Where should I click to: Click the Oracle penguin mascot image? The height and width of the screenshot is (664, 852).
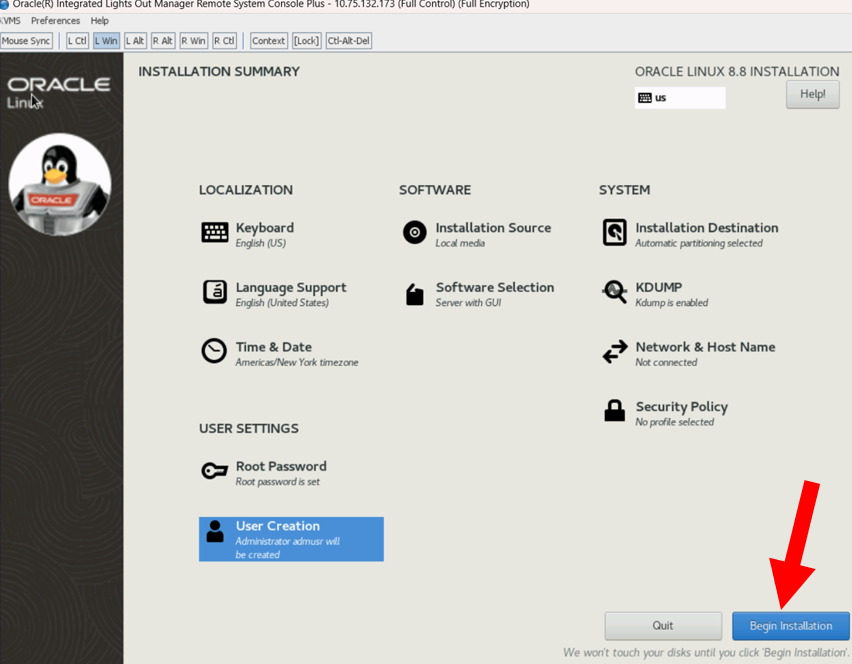(x=60, y=185)
